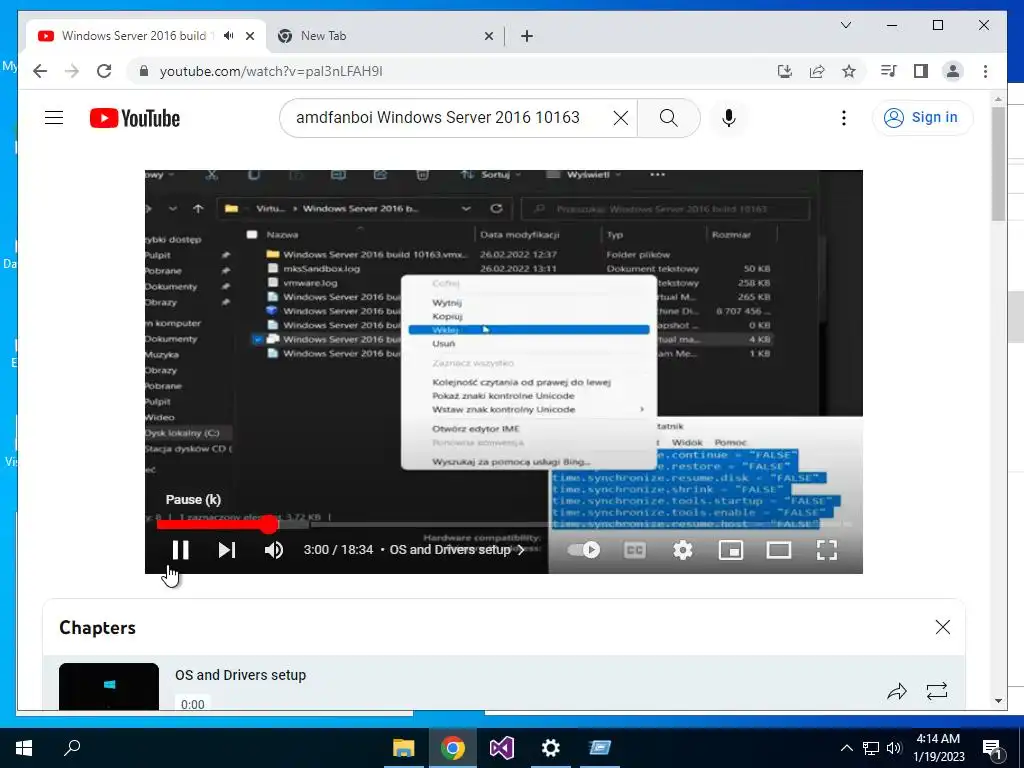Open Chrome side panel
Viewport: 1024px width, 768px height.
[921, 71]
